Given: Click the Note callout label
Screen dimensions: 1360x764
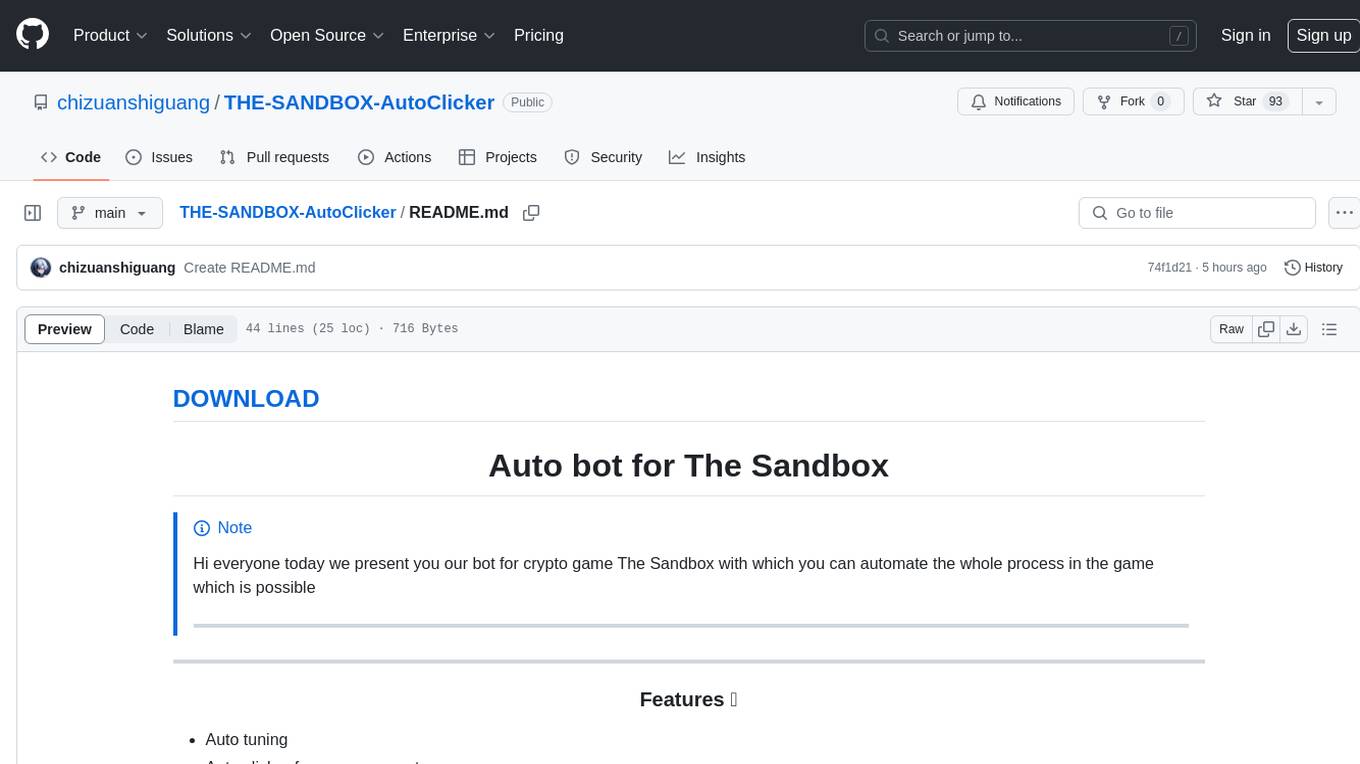Looking at the screenshot, I should pos(223,528).
